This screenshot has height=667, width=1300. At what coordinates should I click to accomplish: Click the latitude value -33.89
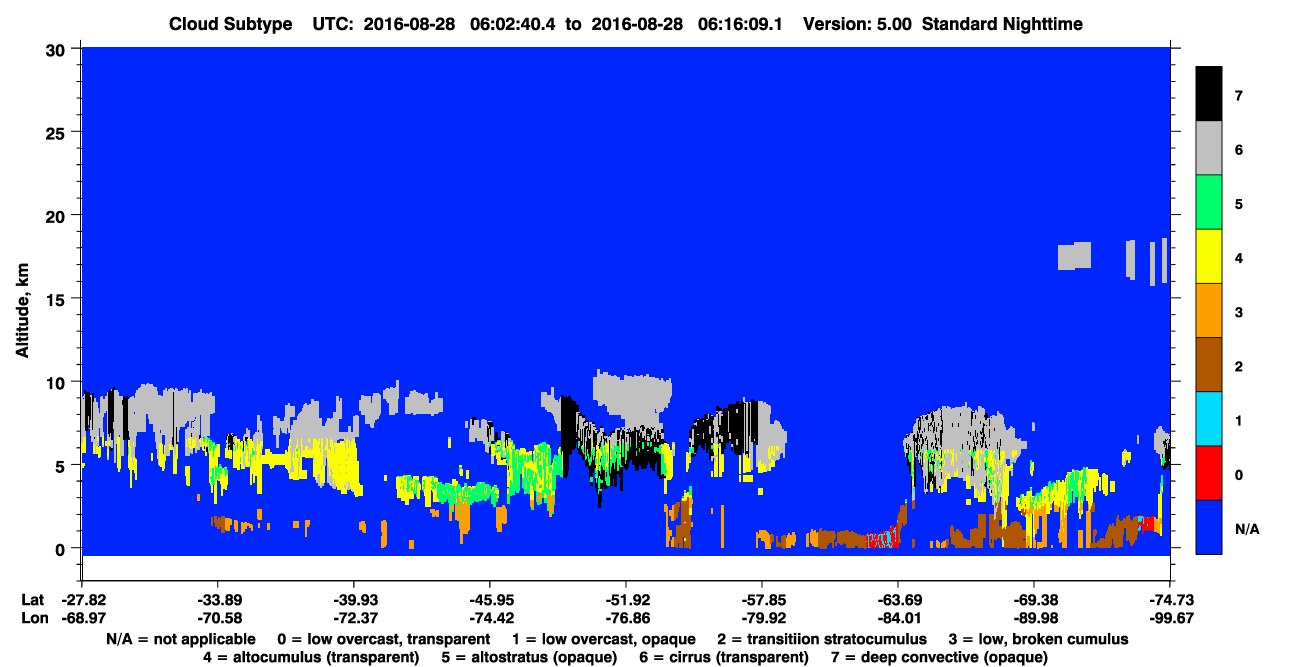[x=218, y=600]
